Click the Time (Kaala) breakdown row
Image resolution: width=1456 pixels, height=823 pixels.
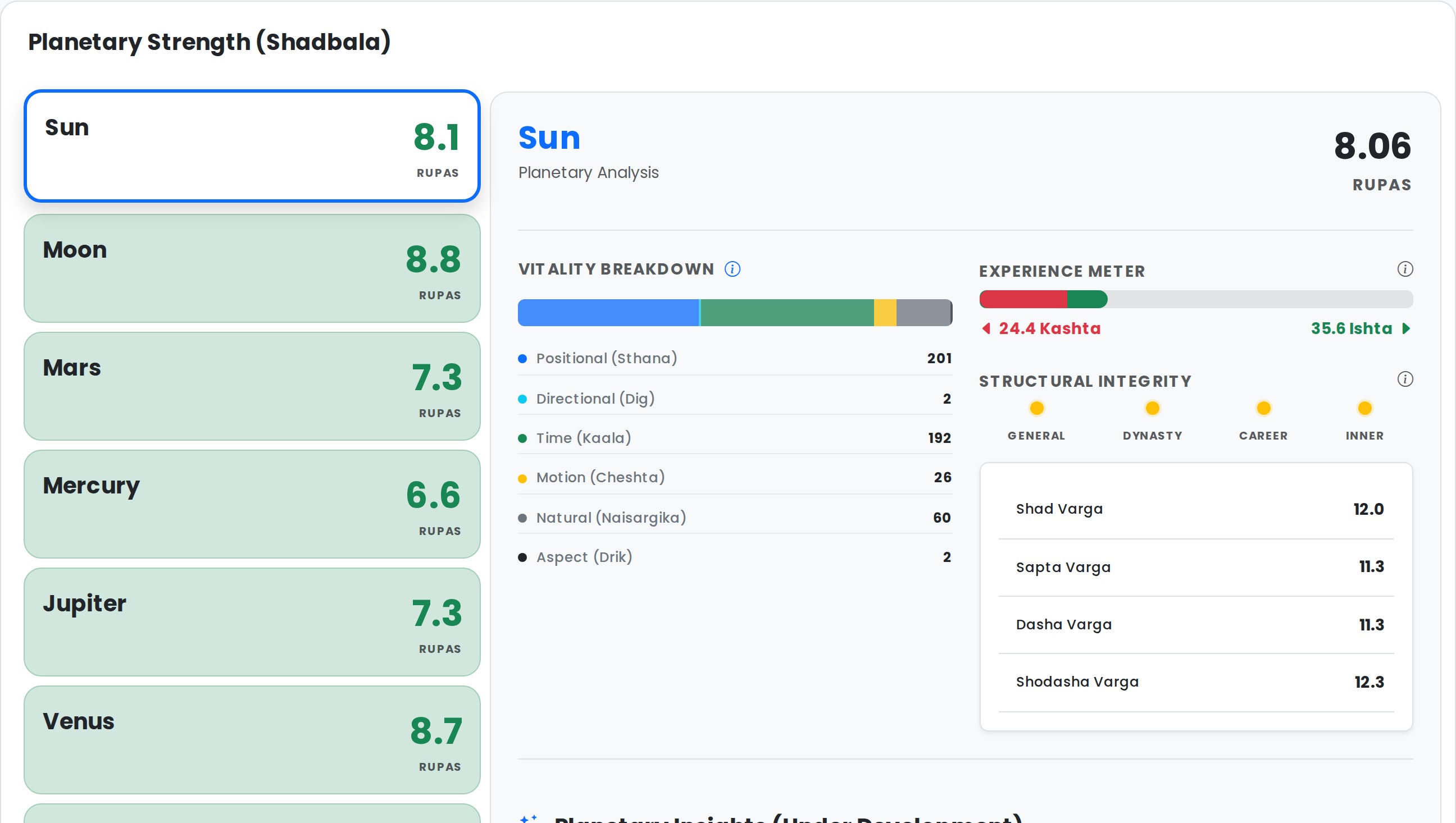pyautogui.click(x=734, y=438)
